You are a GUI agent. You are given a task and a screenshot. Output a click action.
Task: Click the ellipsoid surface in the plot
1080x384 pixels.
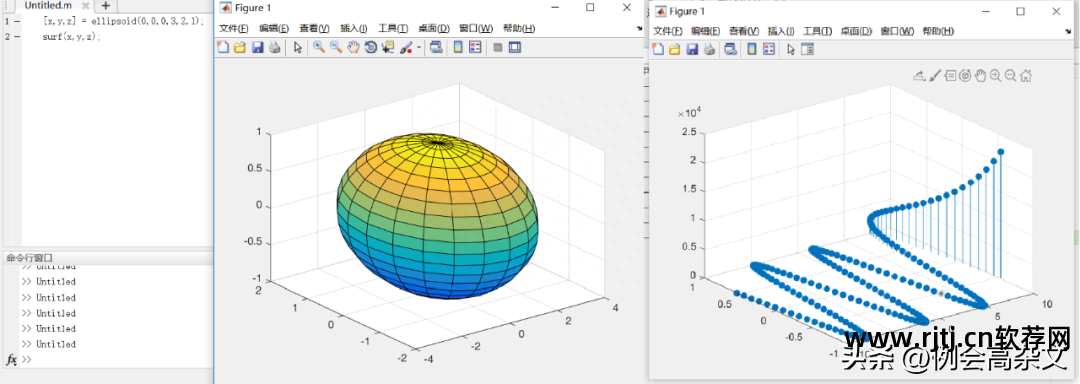[437, 217]
